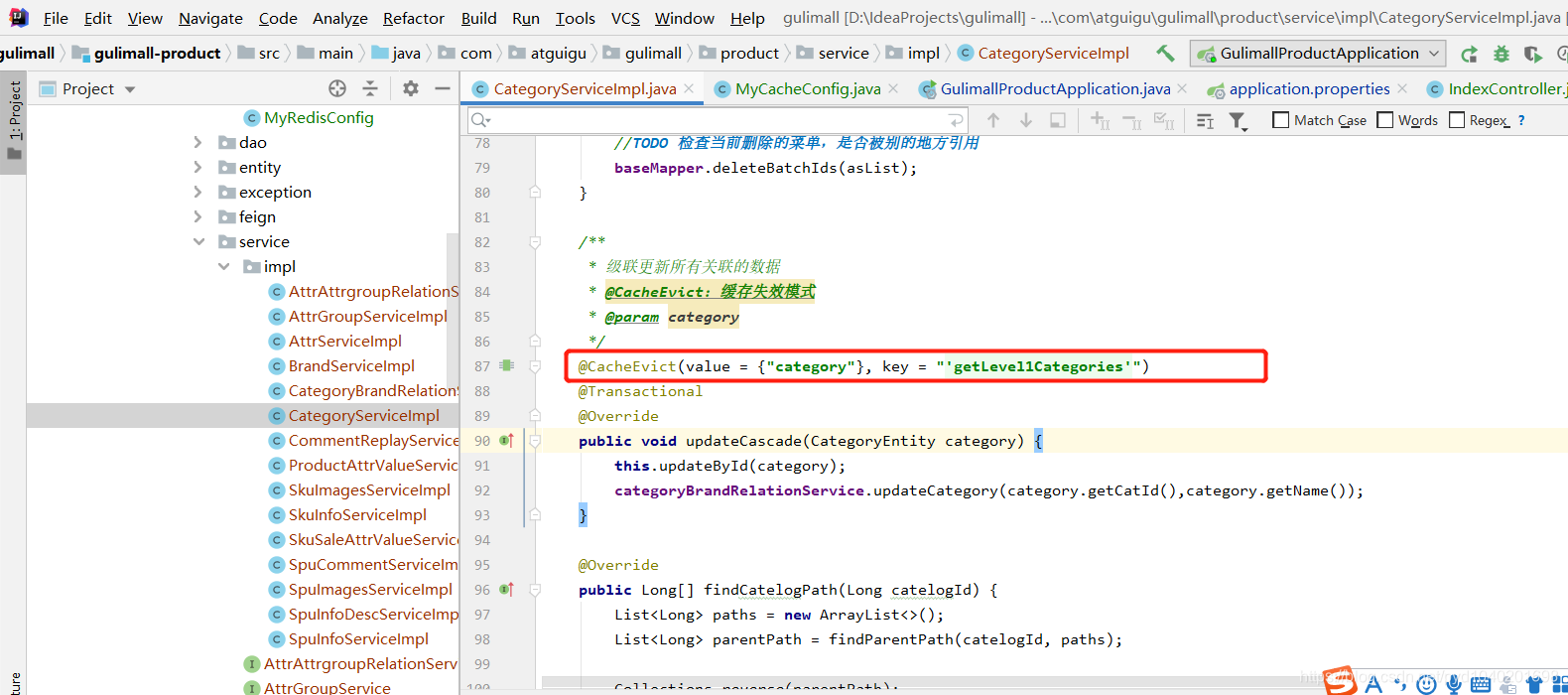
Task: Open the Navigate menu
Action: (210, 18)
